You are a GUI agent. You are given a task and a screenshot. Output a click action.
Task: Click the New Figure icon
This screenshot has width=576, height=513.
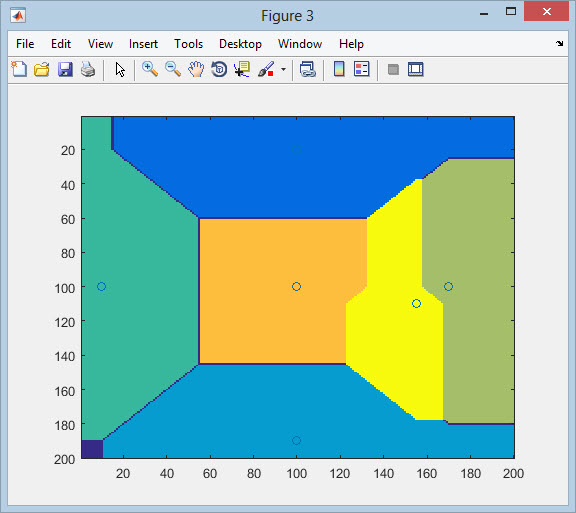[x=19, y=69]
